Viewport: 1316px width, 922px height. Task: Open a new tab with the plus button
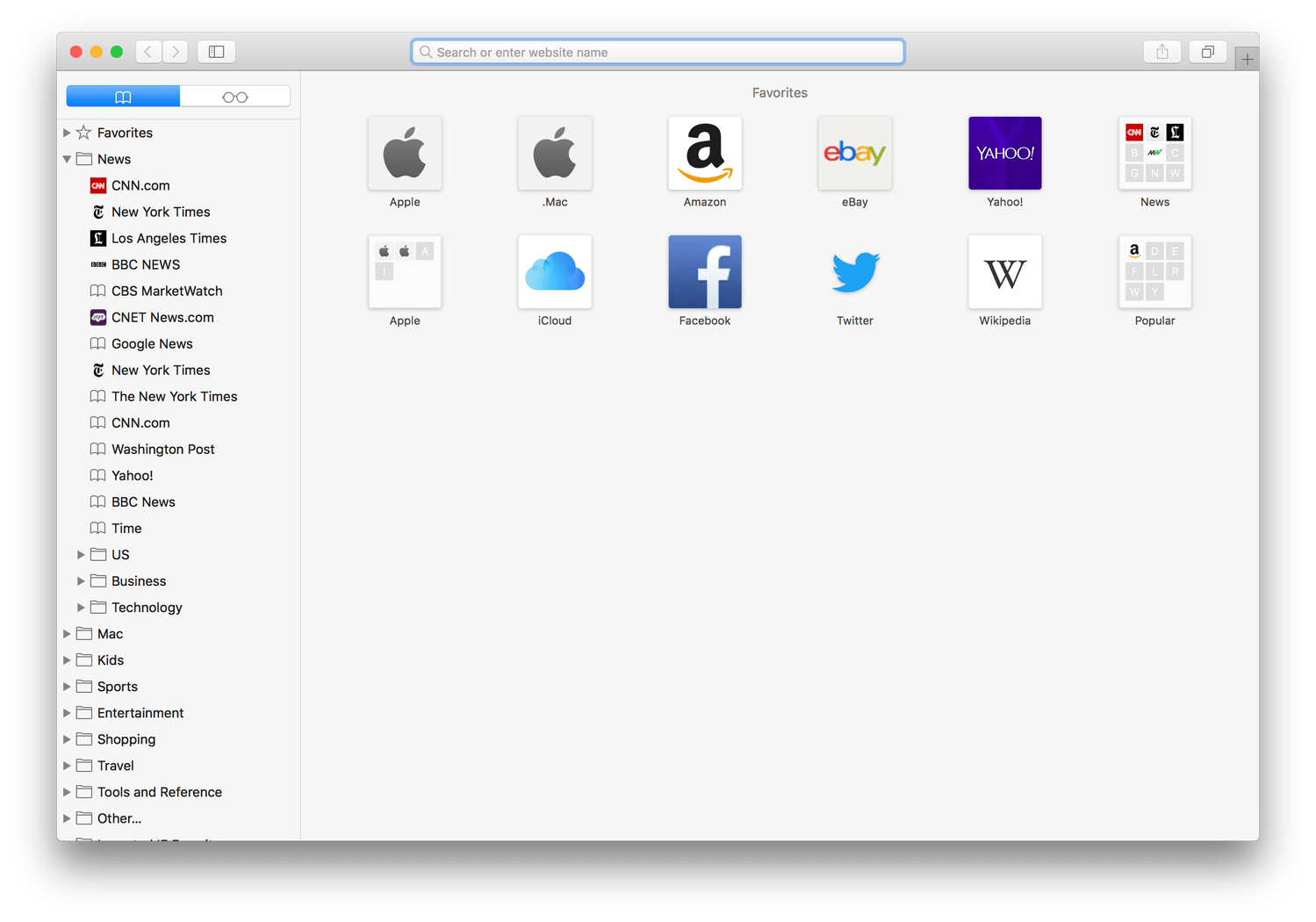[1247, 60]
